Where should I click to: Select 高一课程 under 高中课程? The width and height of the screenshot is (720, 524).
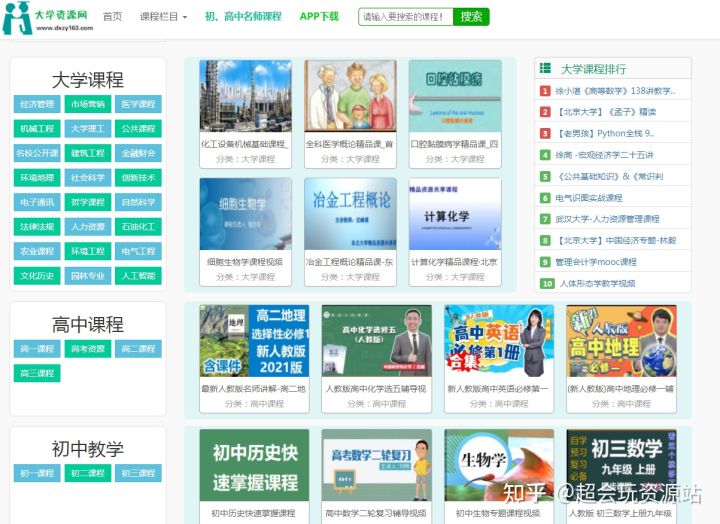tap(37, 349)
